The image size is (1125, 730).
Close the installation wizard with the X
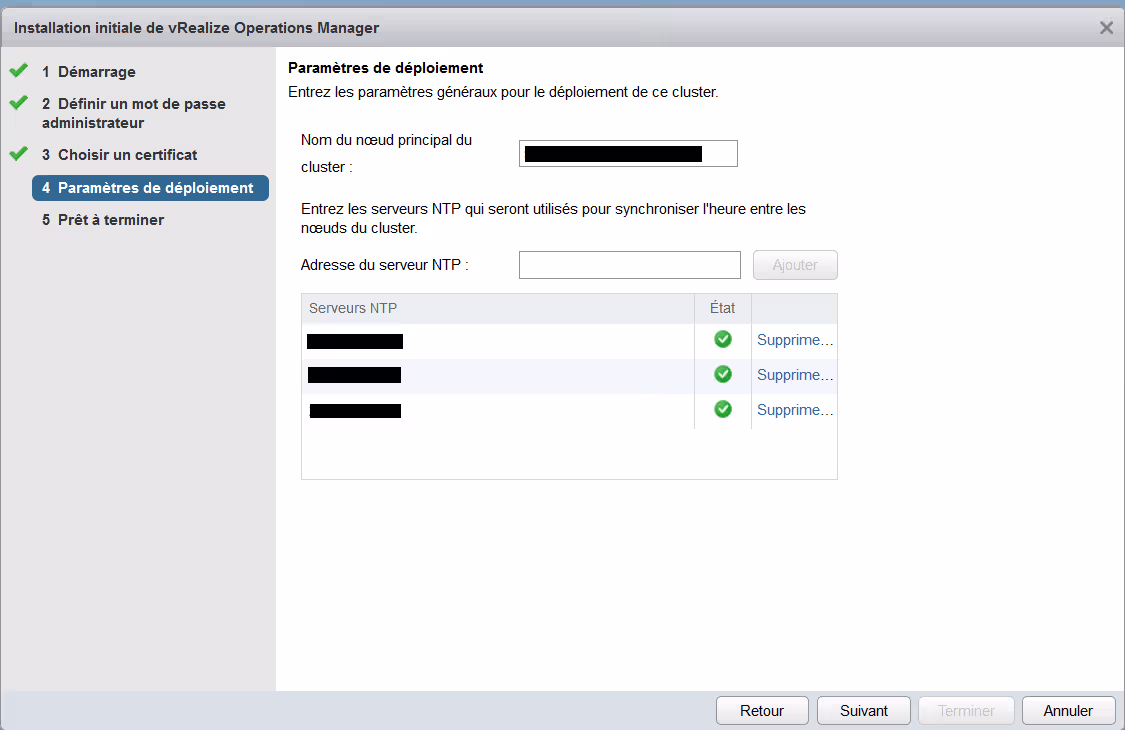point(1106,28)
